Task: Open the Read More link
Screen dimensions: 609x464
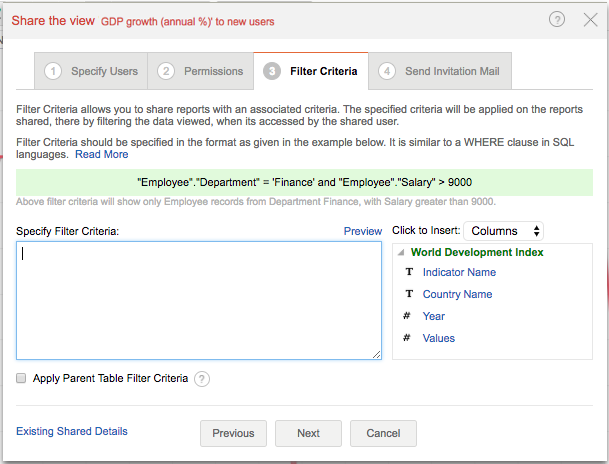Action: [102, 155]
